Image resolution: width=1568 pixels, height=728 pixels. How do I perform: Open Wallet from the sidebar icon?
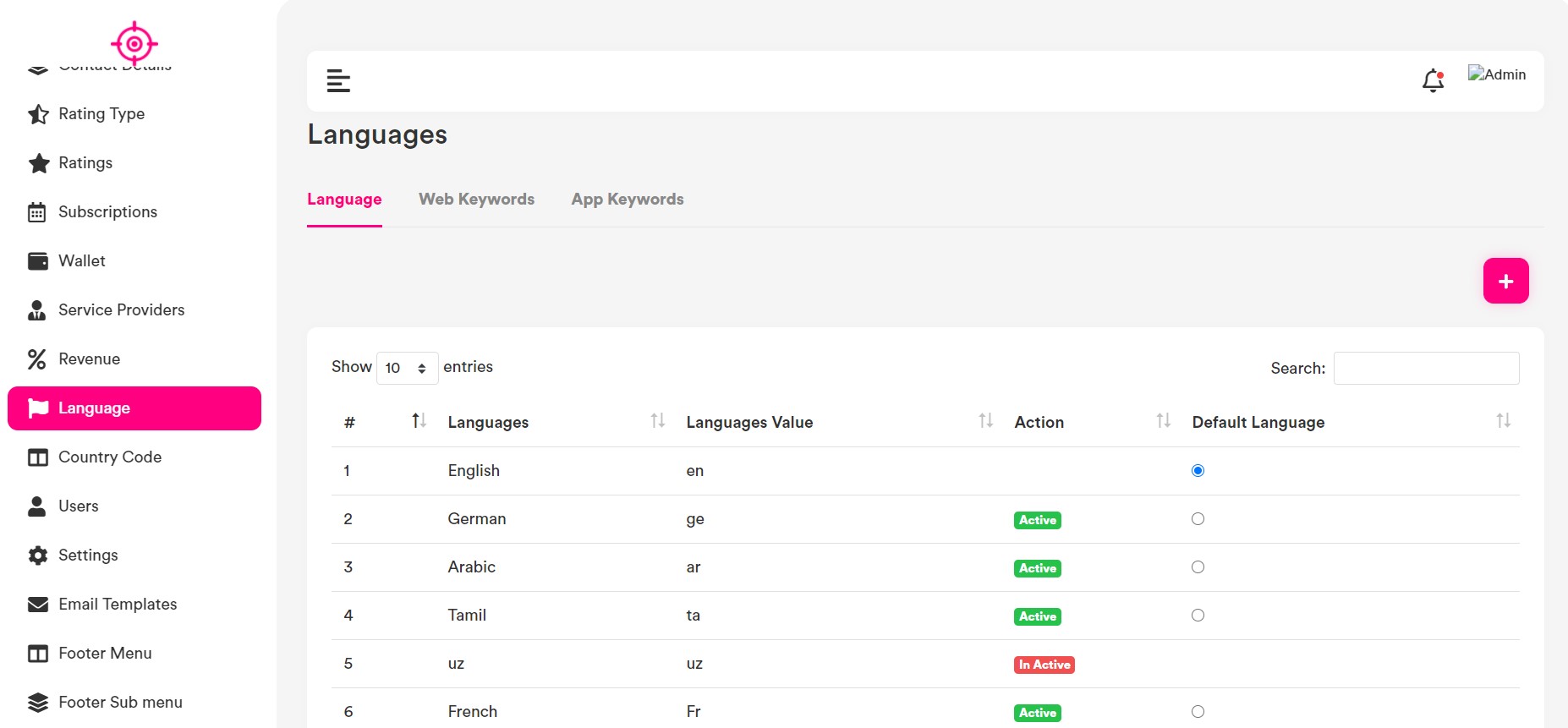point(38,261)
